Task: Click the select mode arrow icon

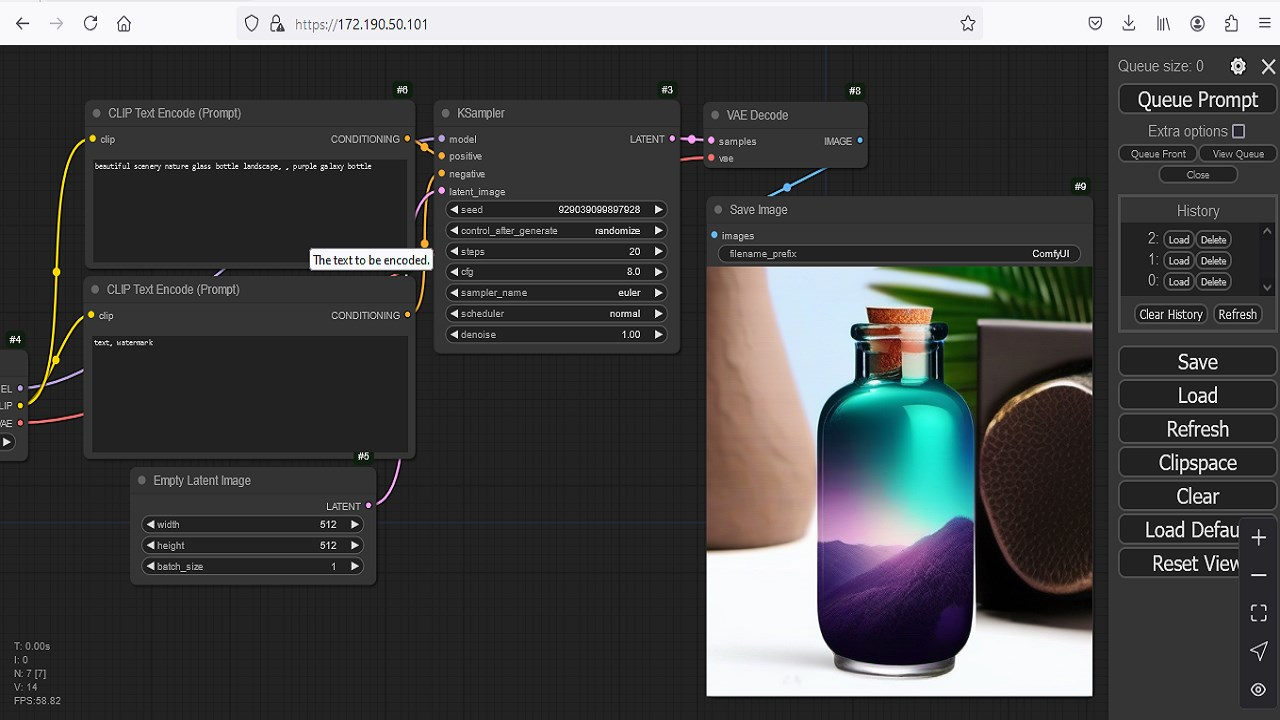Action: pos(1258,651)
